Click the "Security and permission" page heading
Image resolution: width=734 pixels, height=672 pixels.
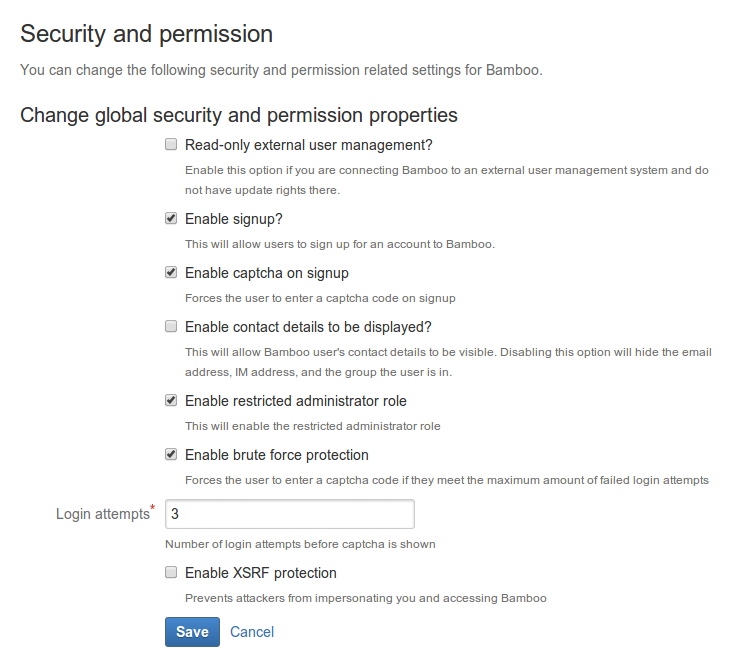(147, 34)
